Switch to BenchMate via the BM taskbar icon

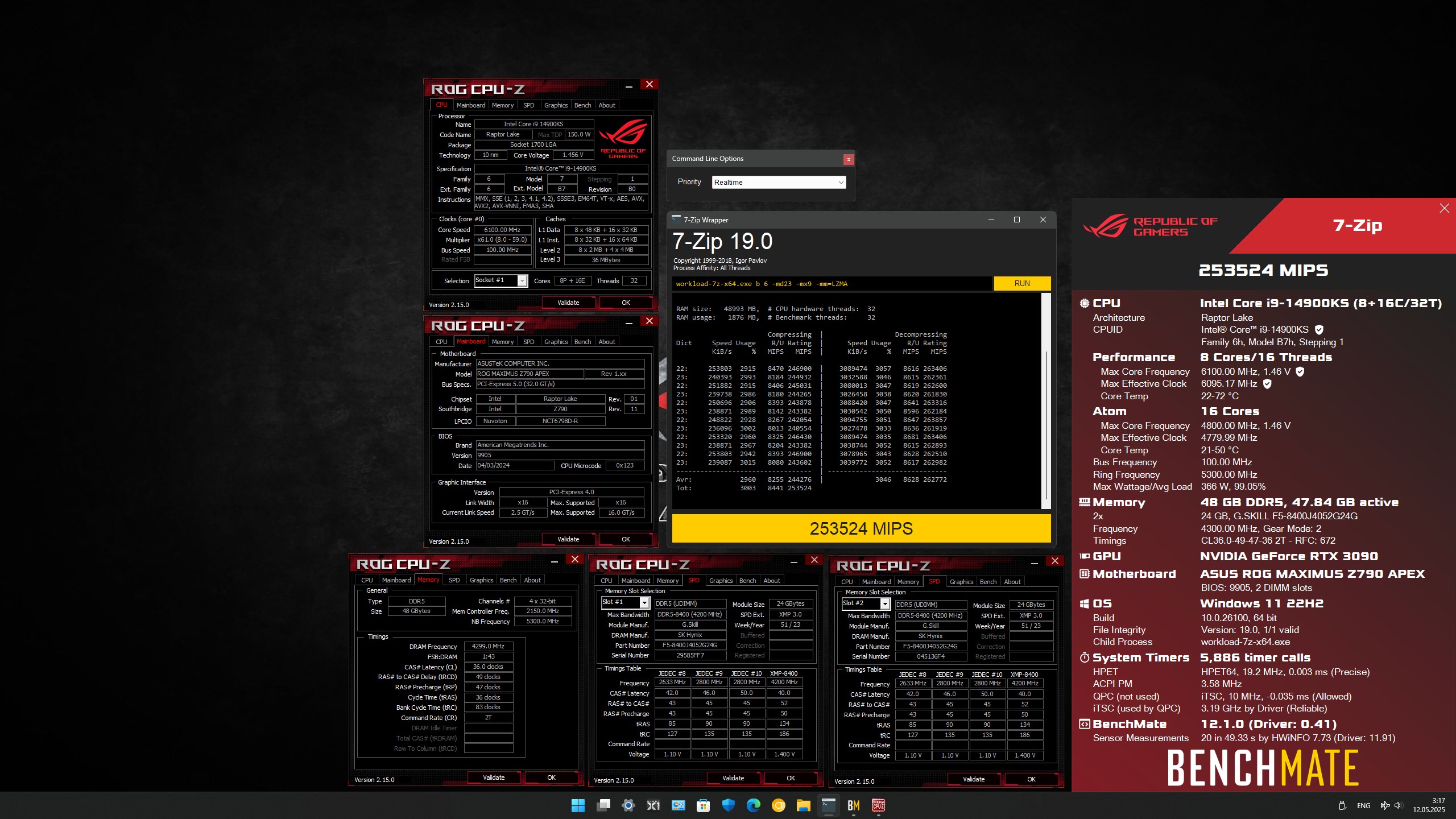pyautogui.click(x=853, y=805)
